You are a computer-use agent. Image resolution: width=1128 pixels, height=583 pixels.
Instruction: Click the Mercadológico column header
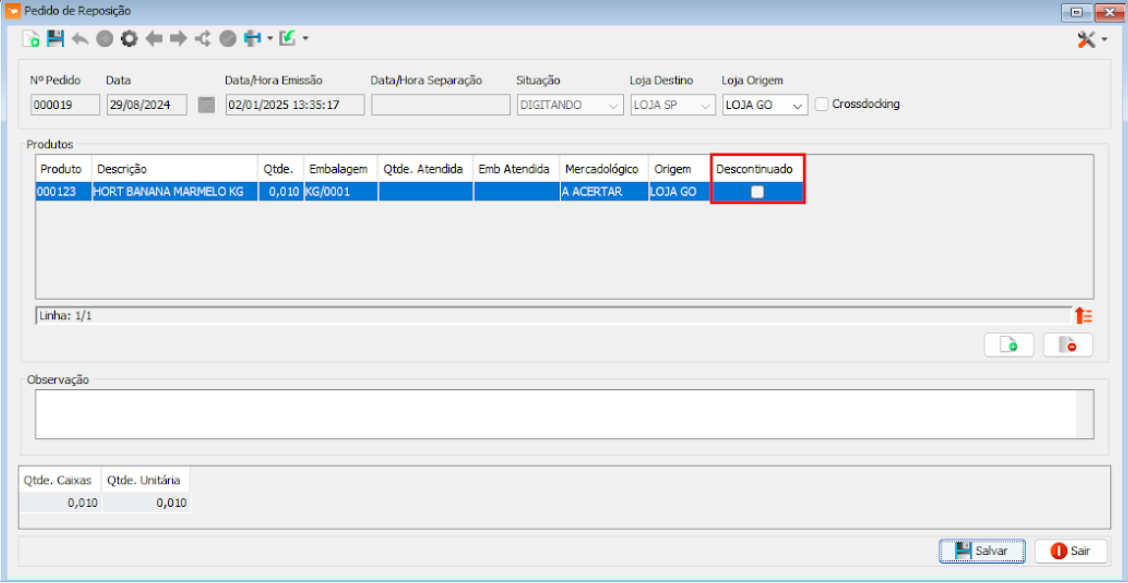(602, 169)
